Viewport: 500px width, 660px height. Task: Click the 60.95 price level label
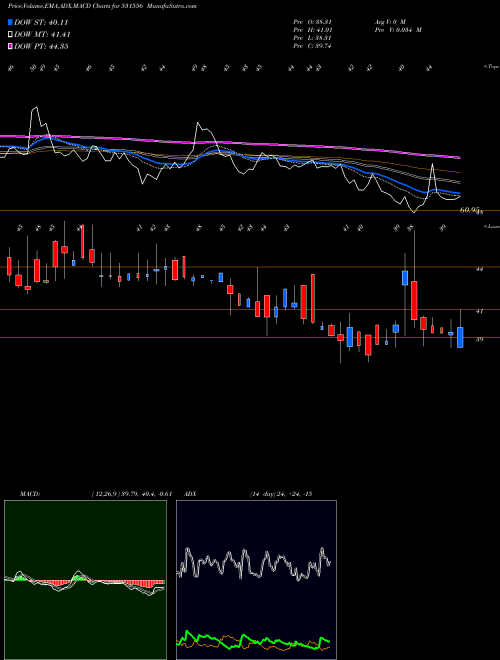[x=470, y=210]
